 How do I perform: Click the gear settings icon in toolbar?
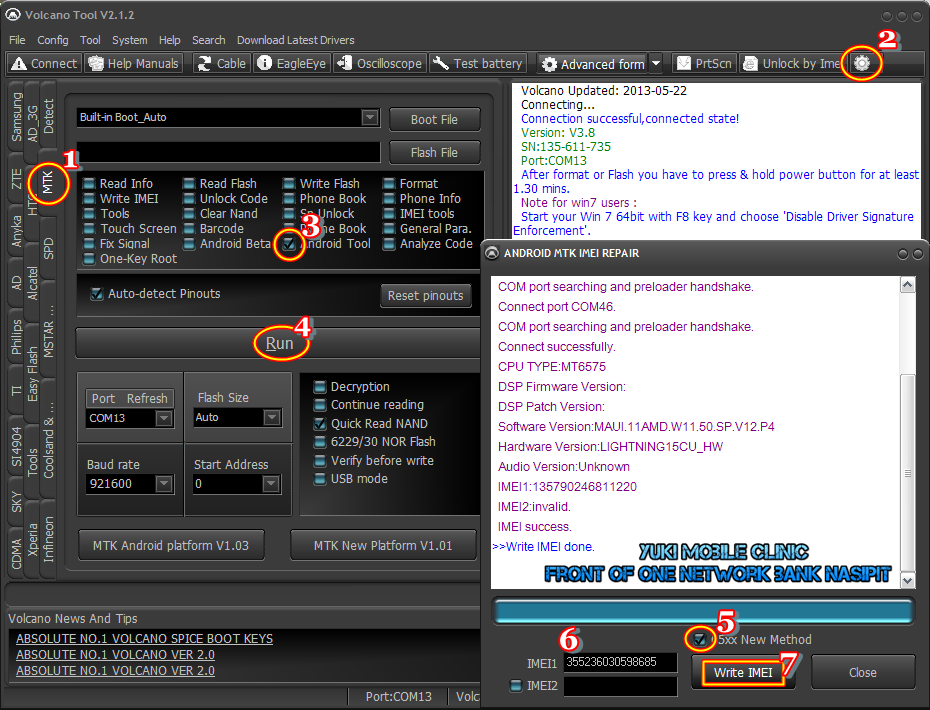tap(861, 63)
